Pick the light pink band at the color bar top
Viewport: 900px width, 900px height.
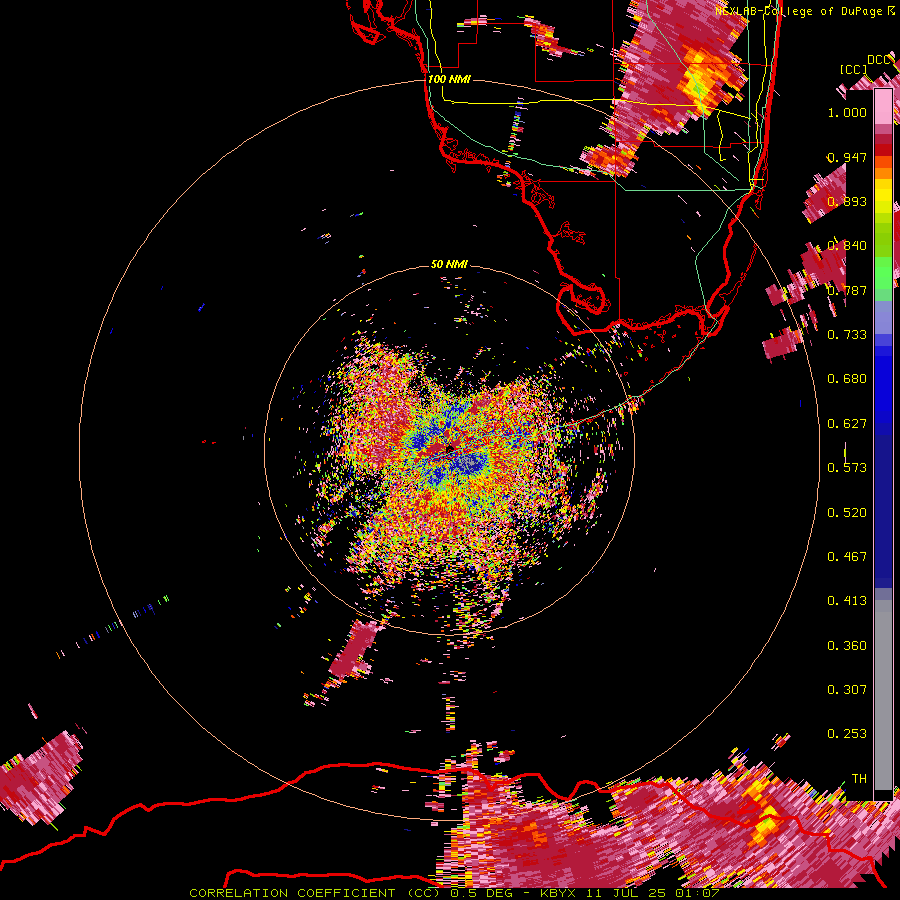(883, 106)
